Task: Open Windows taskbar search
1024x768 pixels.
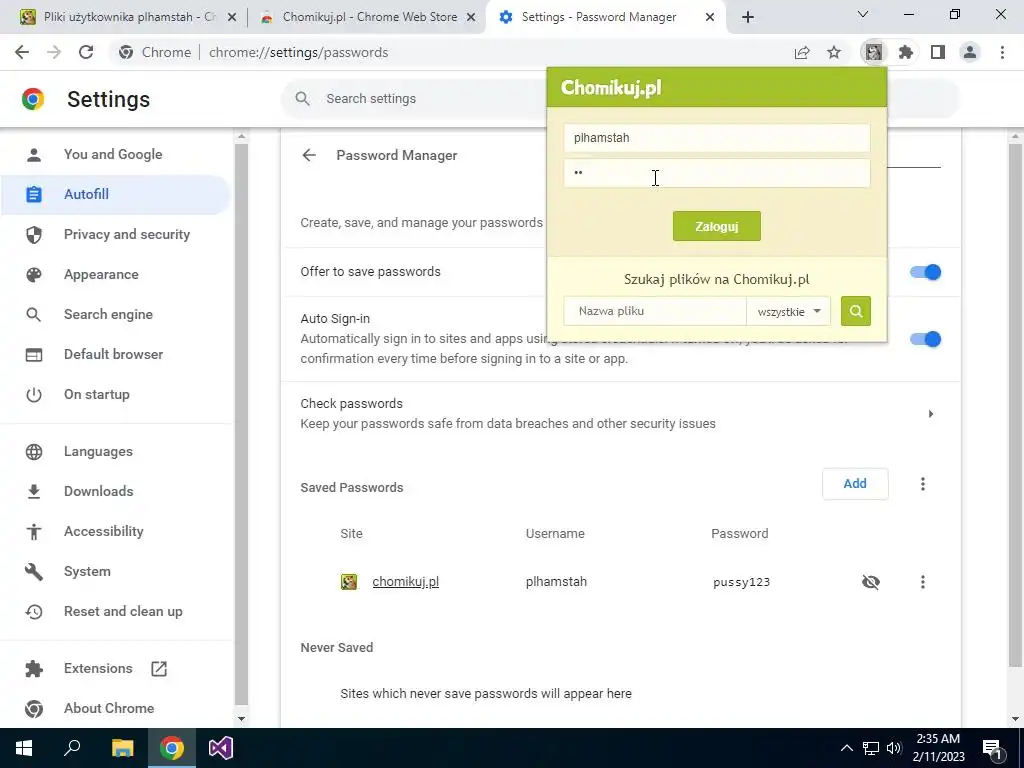Action: (x=72, y=748)
